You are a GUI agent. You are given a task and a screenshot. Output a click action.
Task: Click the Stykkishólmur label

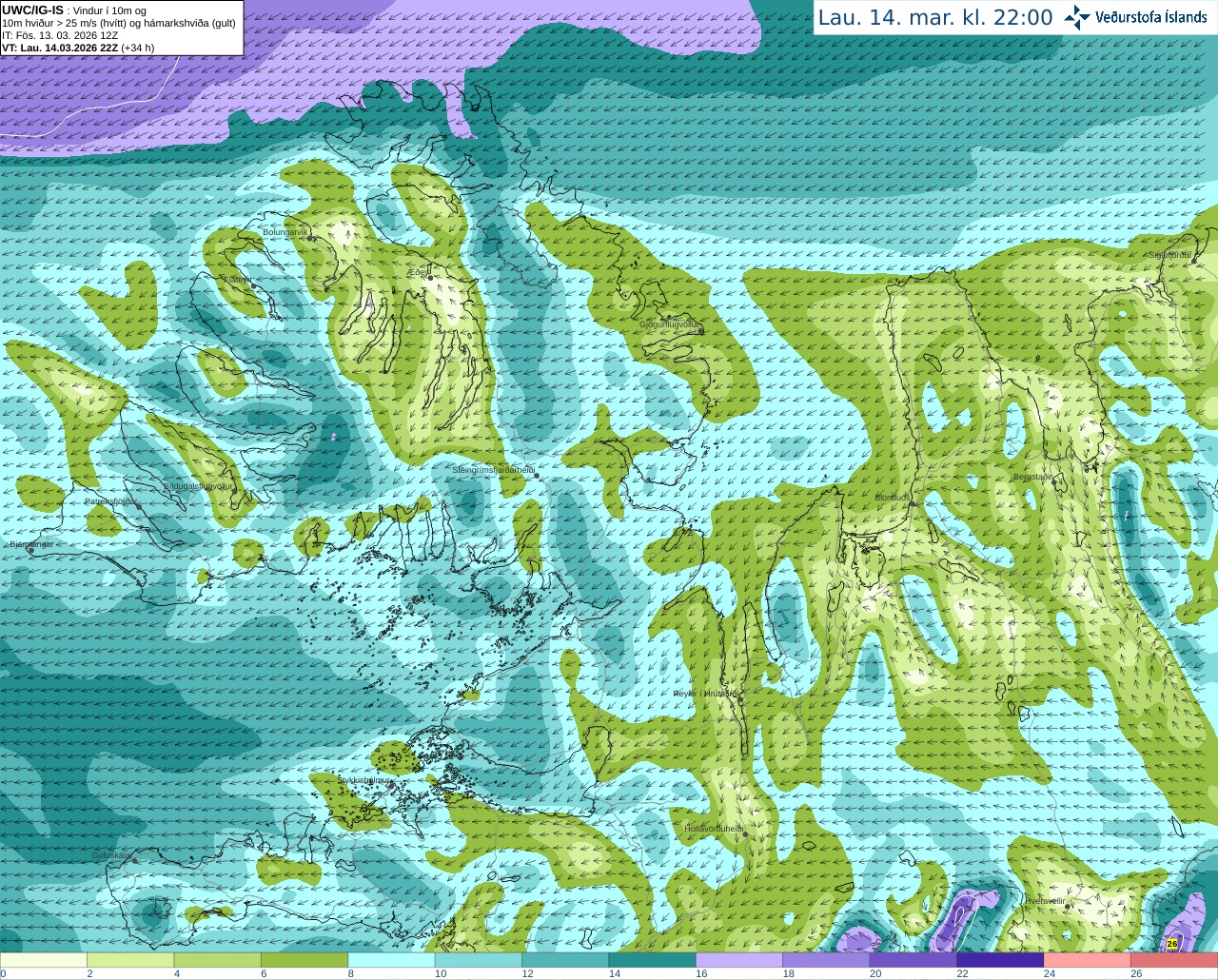pos(365,779)
